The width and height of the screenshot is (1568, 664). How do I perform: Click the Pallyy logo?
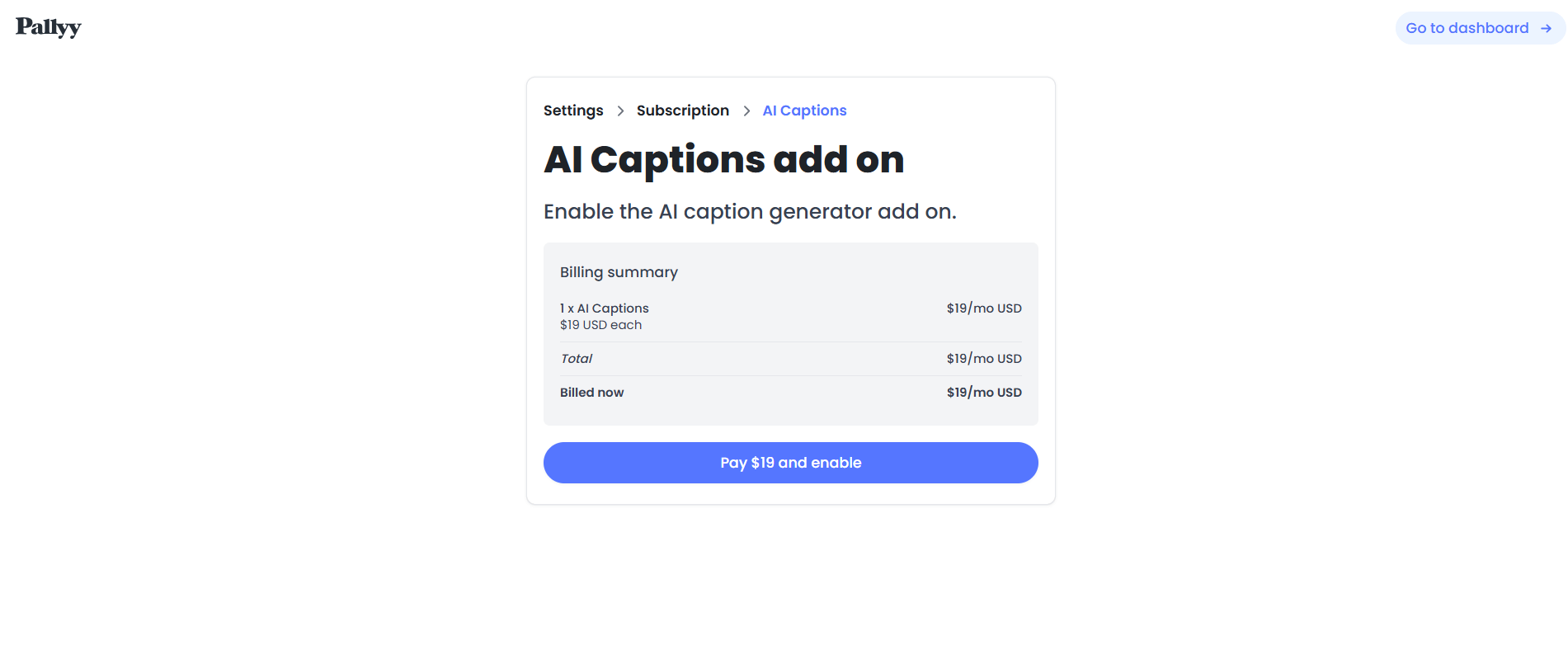tap(48, 27)
